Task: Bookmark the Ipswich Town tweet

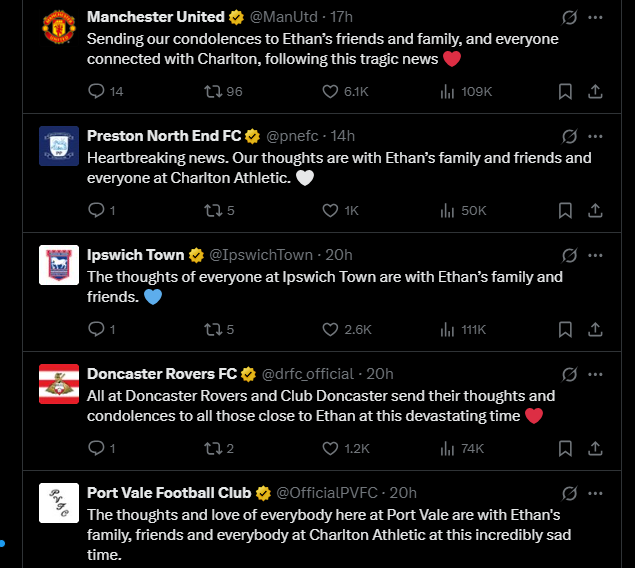Action: point(565,329)
